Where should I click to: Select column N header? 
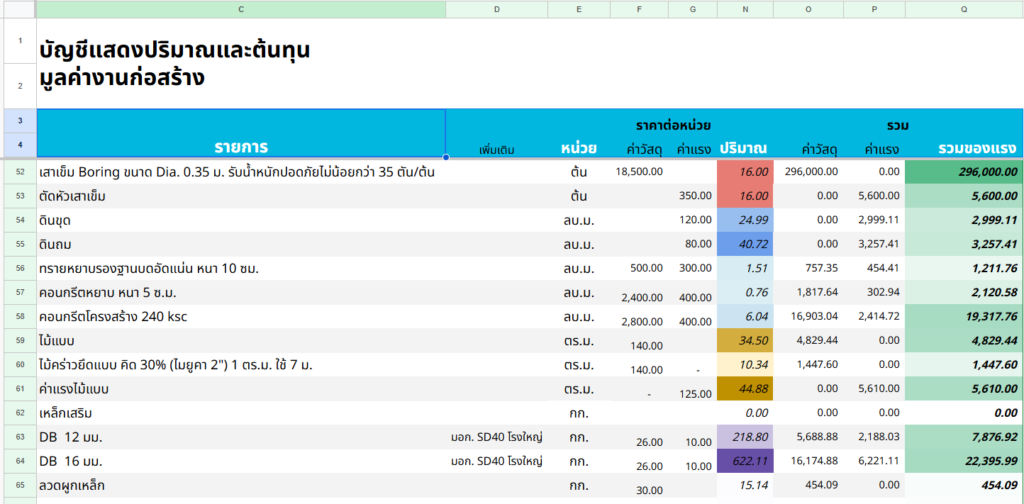point(745,9)
